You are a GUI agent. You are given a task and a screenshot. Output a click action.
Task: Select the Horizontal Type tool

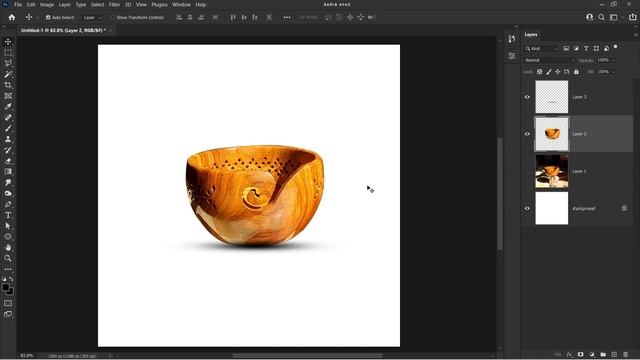8,215
